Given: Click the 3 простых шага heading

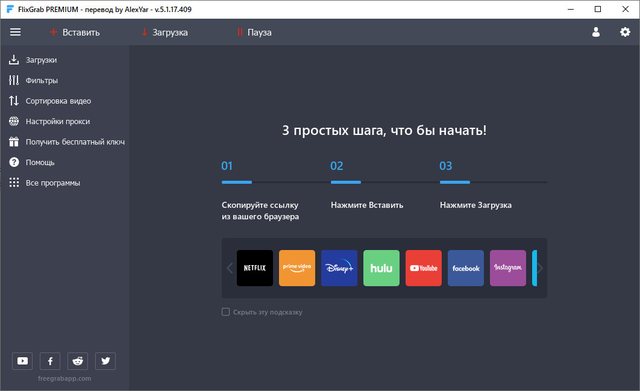Looking at the screenshot, I should point(384,130).
